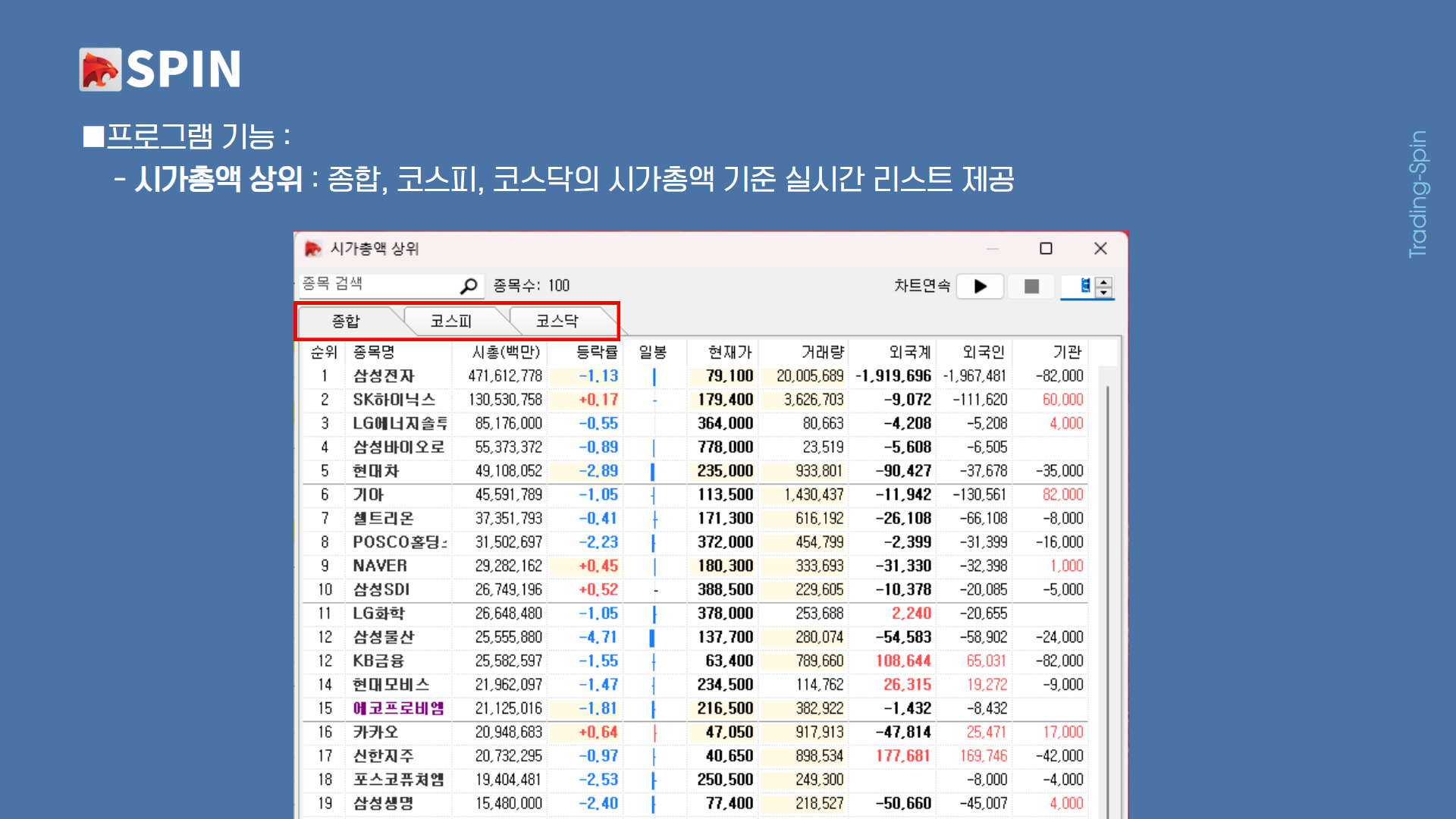
Task: Select the 삼성SDI stock name
Action: pos(381,590)
